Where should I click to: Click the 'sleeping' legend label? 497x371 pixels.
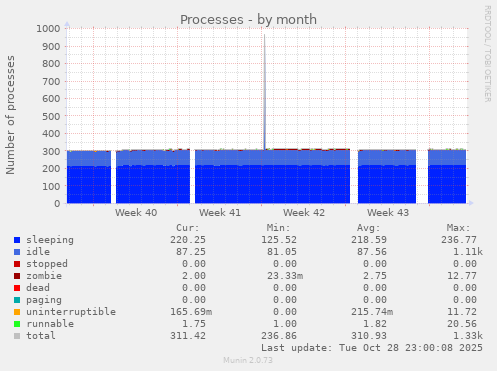click(50, 240)
